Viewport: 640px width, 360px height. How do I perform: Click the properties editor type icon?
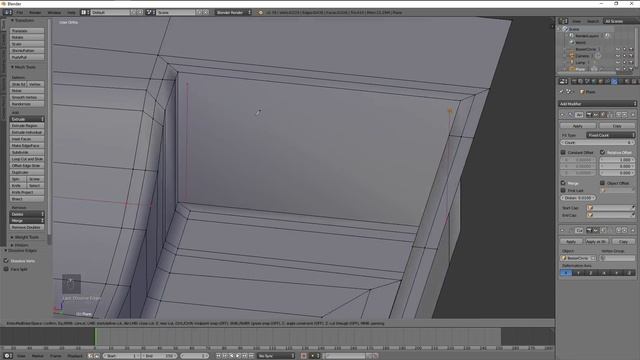(563, 81)
